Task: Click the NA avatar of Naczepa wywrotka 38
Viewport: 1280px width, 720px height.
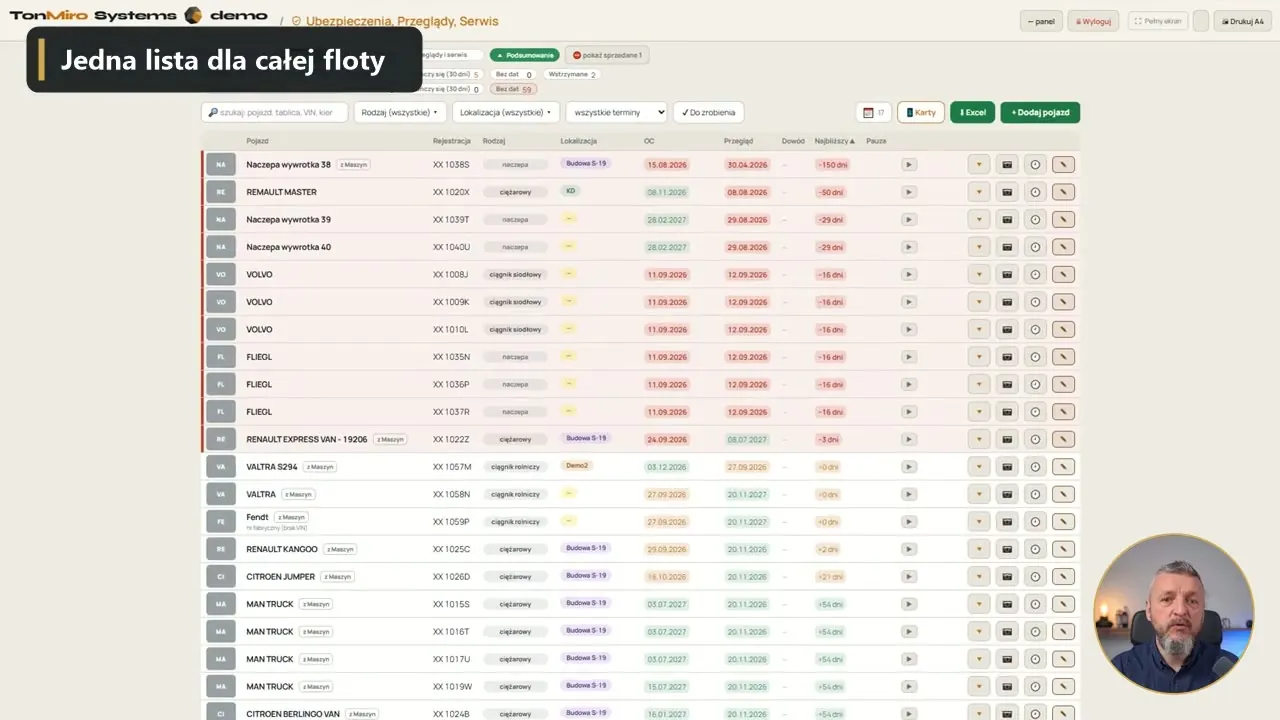Action: 221,165
